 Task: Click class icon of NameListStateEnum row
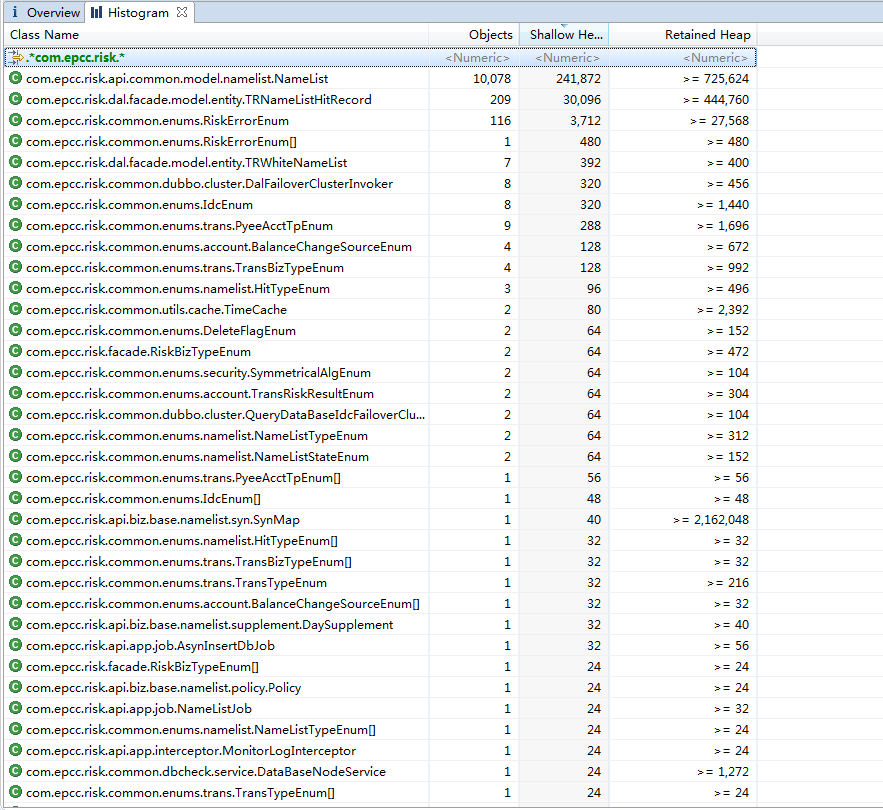click(16, 456)
